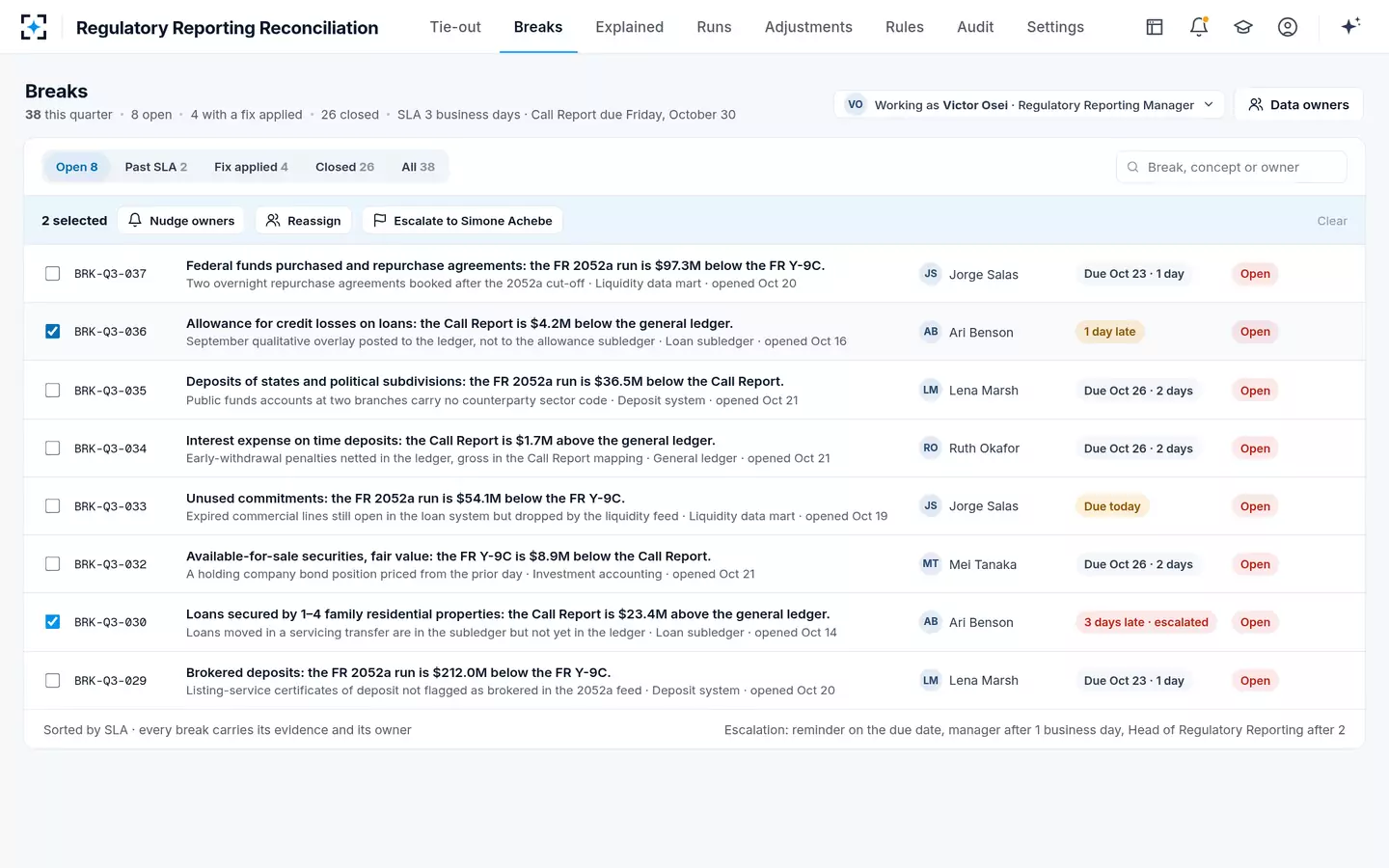
Task: Click AB avatar on row BRK-Q3-030
Action: 931,622
